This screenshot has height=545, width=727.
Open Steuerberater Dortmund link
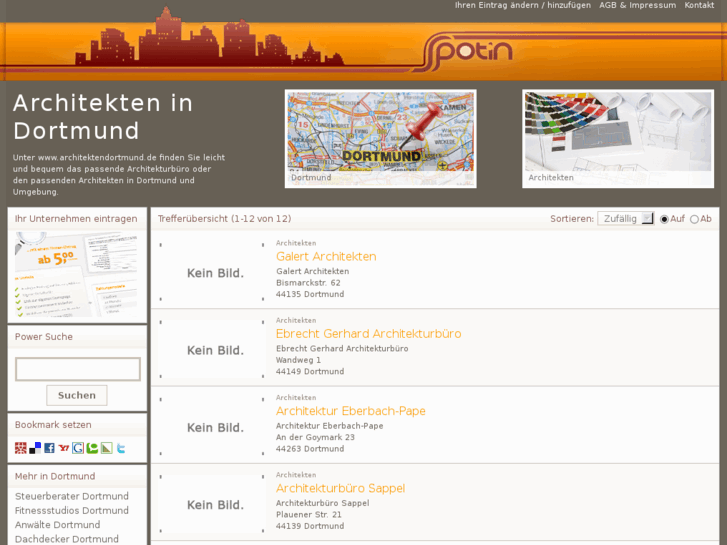[x=72, y=496]
